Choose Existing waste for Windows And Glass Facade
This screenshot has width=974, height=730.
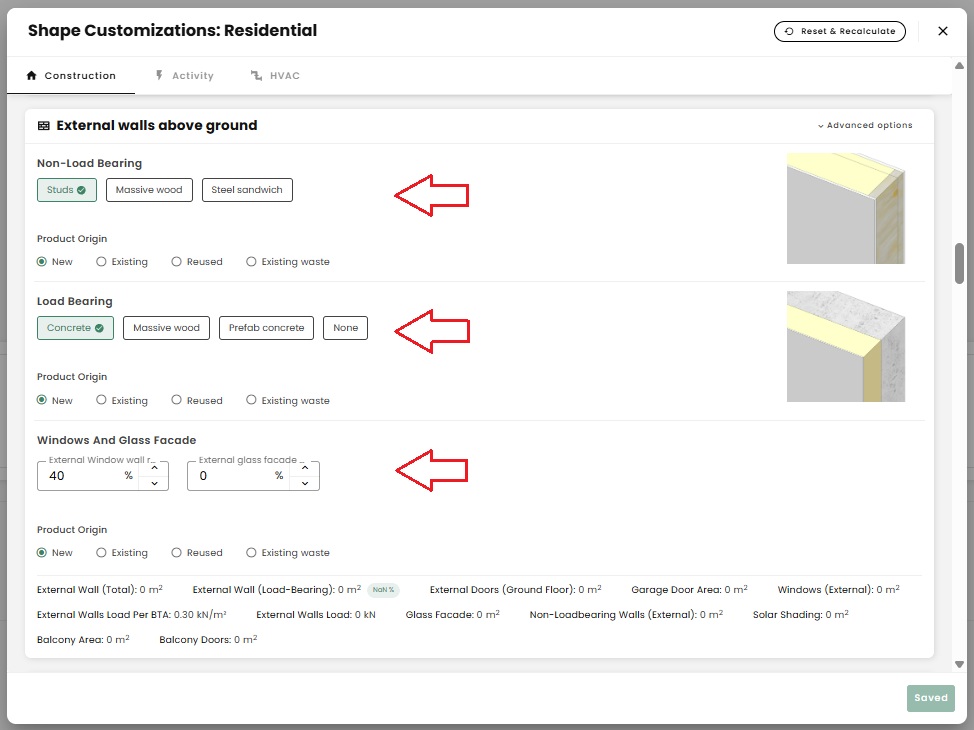[252, 553]
